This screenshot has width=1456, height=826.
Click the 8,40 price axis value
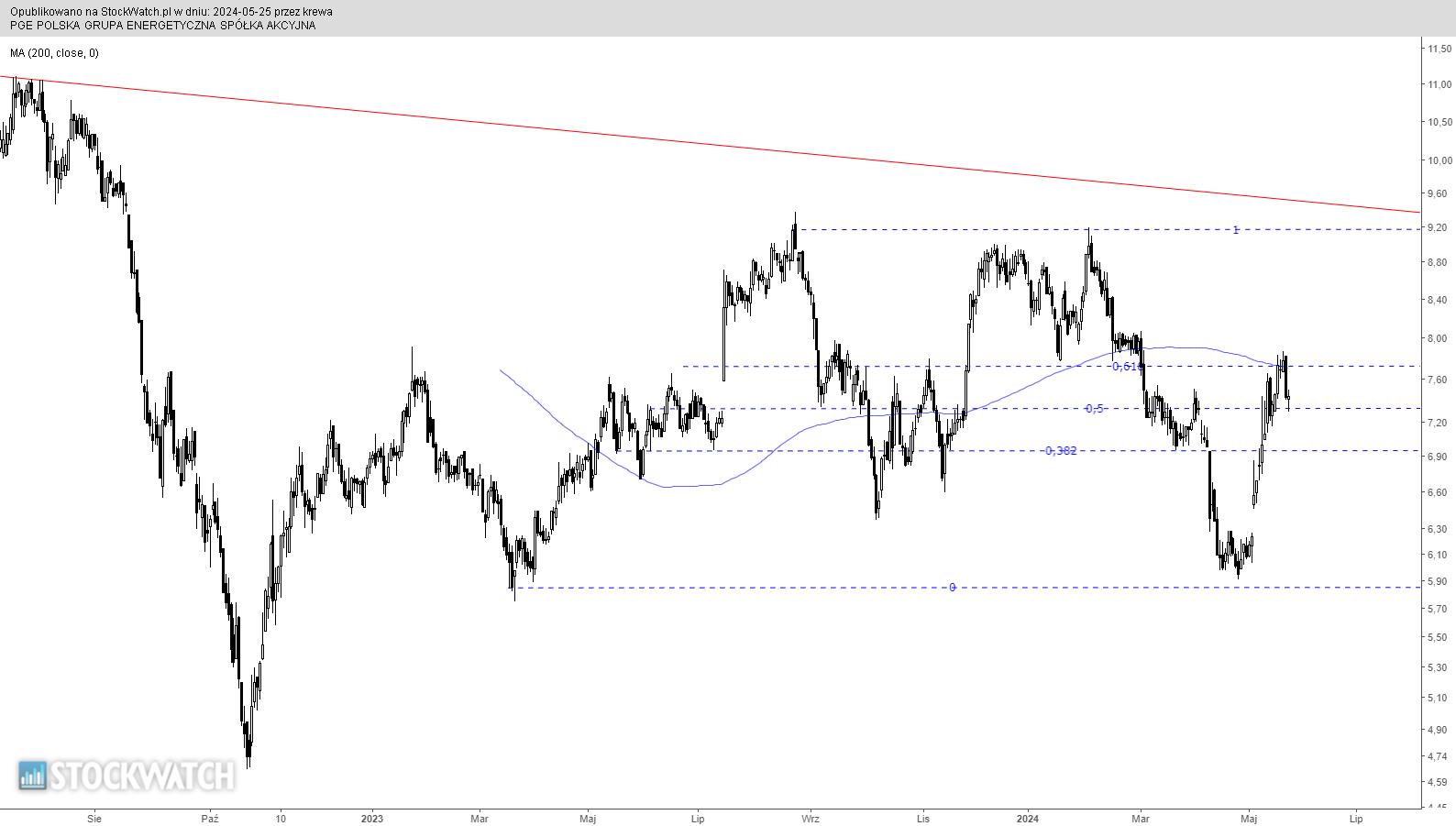[1437, 300]
